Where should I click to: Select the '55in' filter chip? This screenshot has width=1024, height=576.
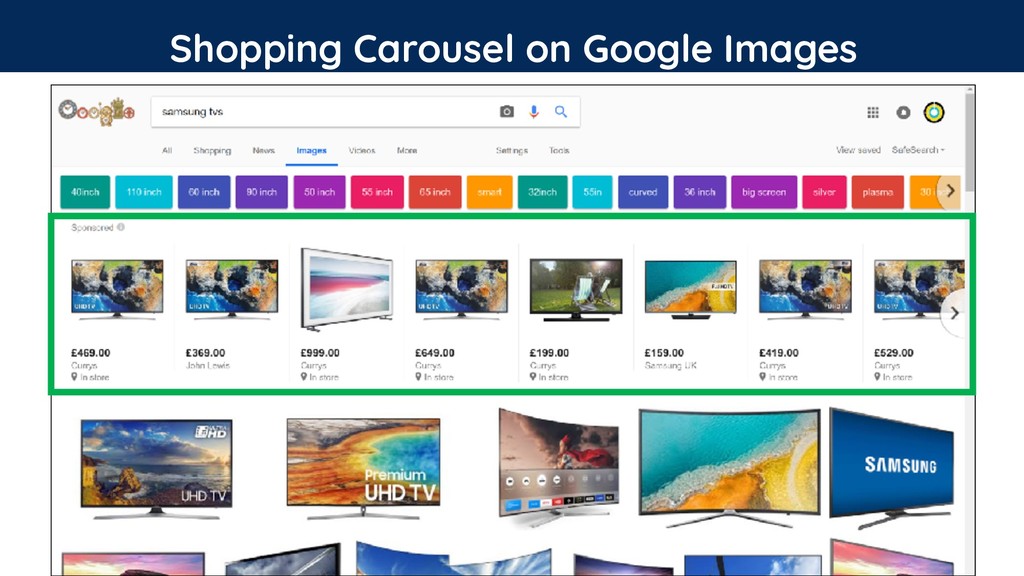(x=592, y=192)
